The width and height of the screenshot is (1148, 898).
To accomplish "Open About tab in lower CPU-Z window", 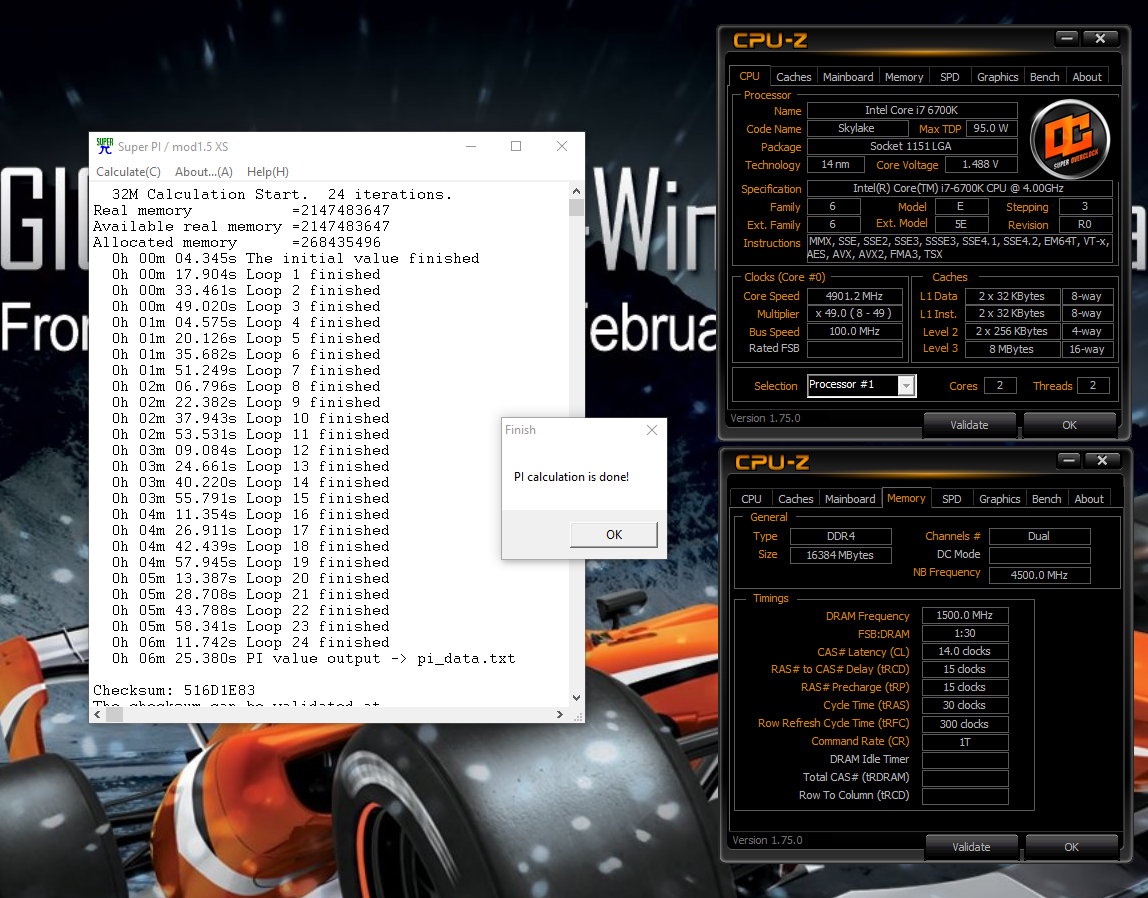I will [x=1089, y=498].
